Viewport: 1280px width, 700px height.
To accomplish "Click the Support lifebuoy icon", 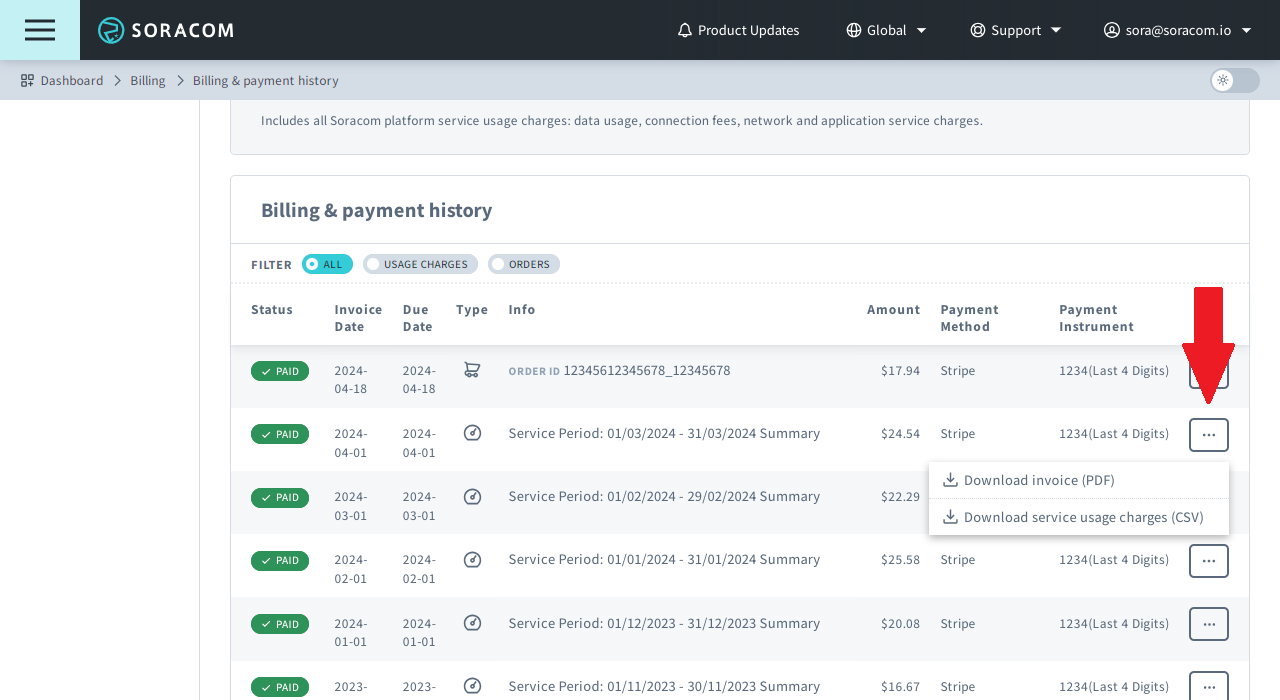I will 977,30.
